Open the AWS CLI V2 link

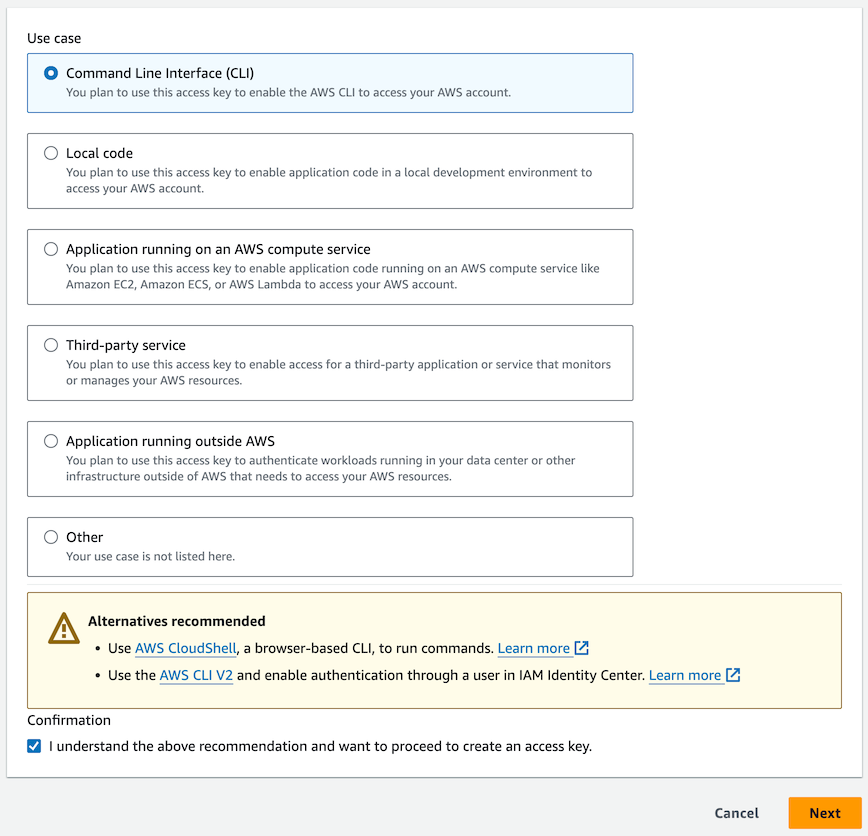point(196,675)
